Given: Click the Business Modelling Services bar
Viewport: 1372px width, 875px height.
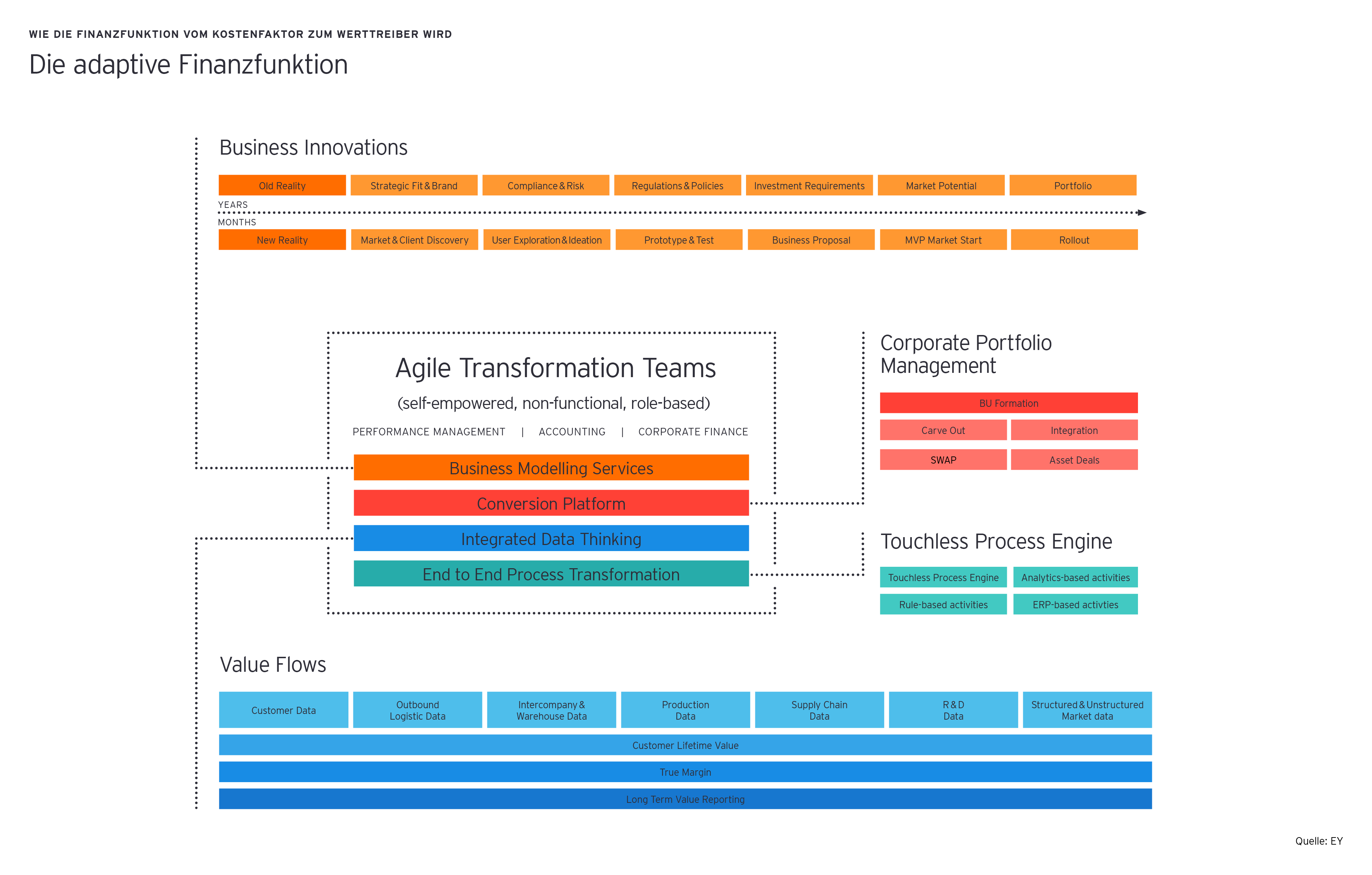Looking at the screenshot, I should (551, 468).
